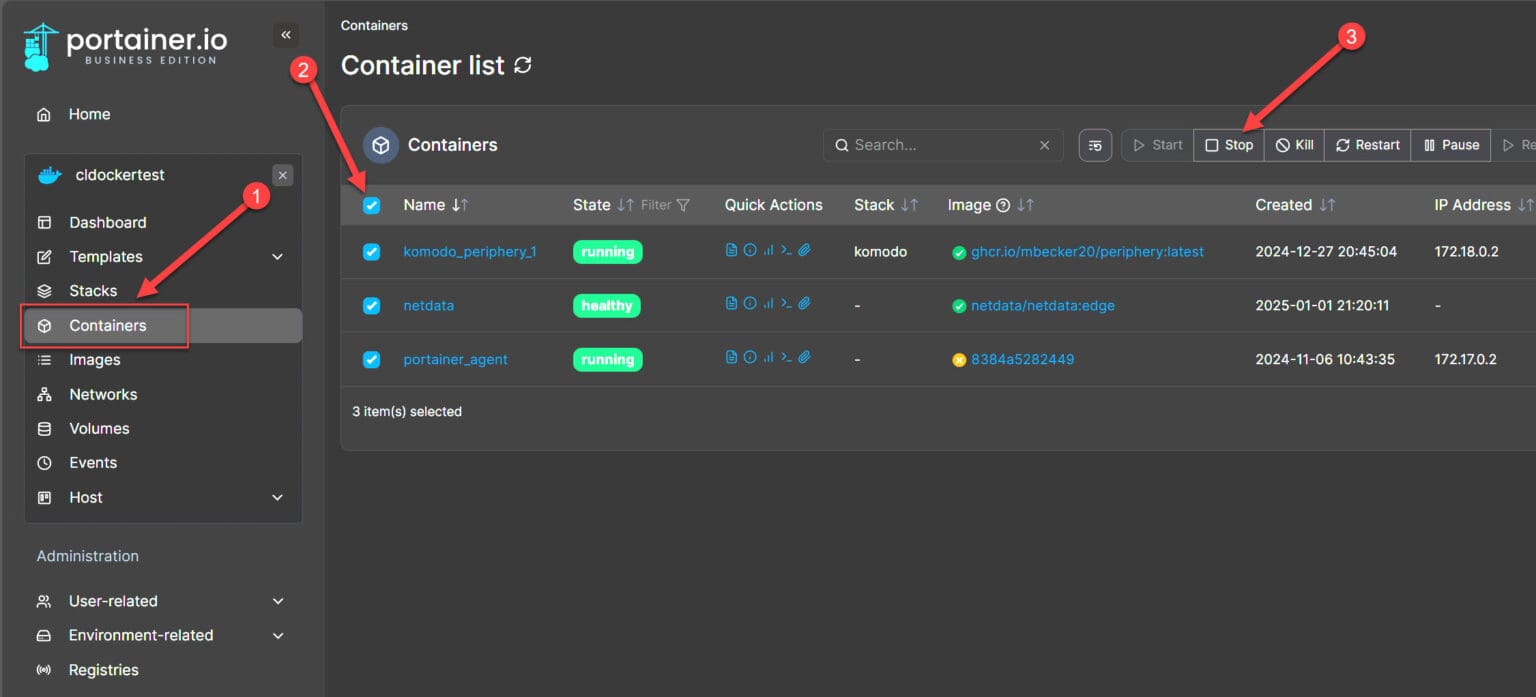Open the columns settings icon beside search

click(1094, 144)
